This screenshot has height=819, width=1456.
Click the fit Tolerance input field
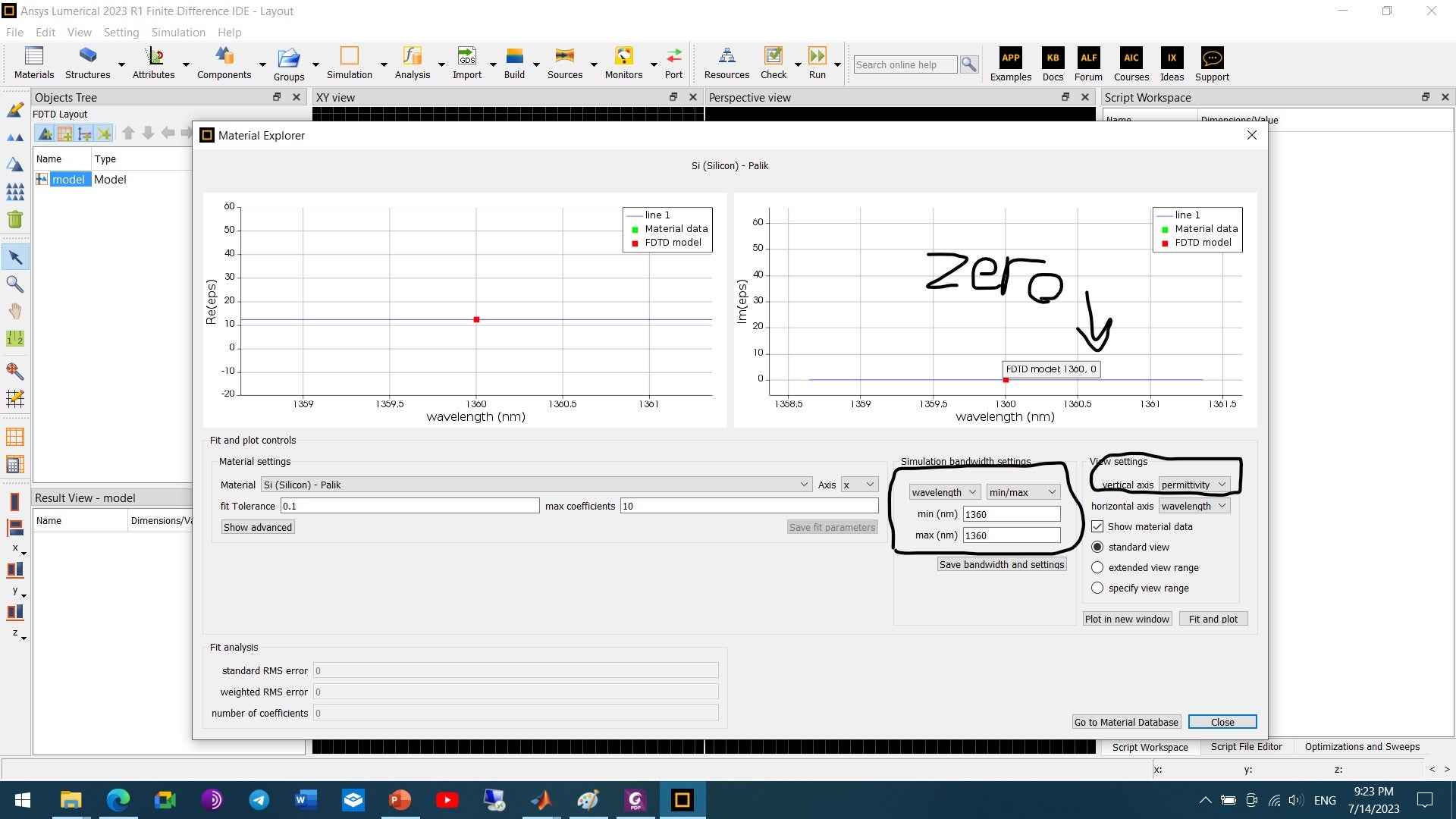tap(409, 506)
